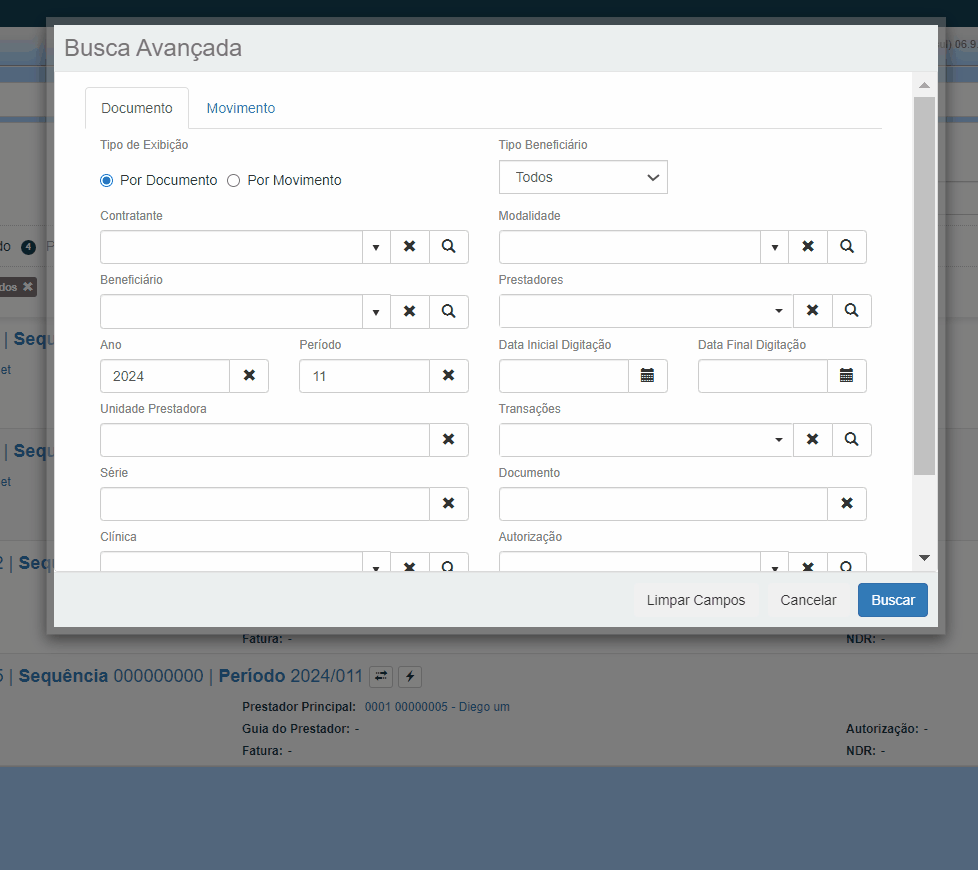The width and height of the screenshot is (978, 870).
Task: Open the Tipo Beneficiário dropdown
Action: tap(583, 177)
